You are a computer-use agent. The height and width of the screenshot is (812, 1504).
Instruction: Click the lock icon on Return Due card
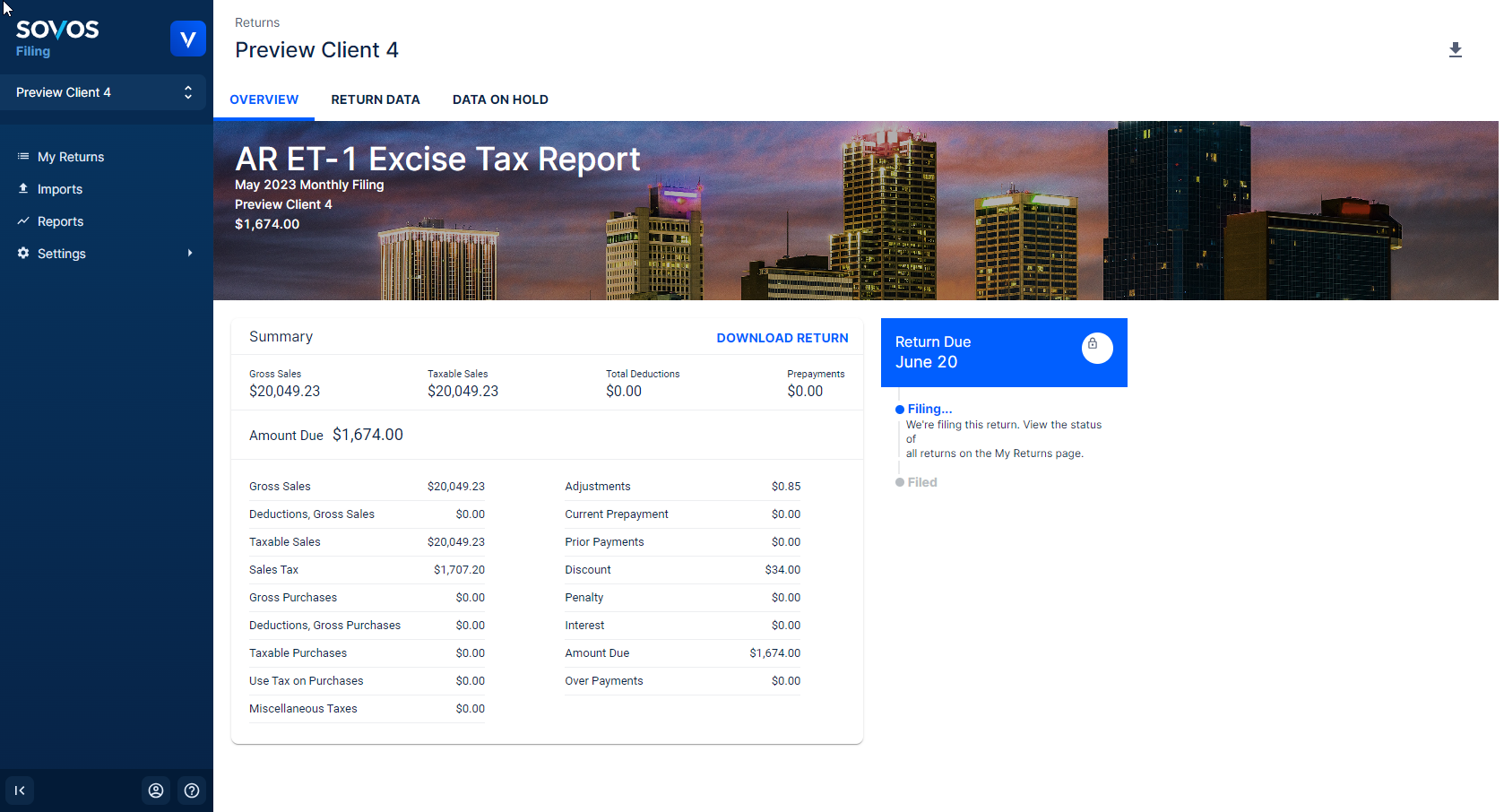[x=1096, y=347]
